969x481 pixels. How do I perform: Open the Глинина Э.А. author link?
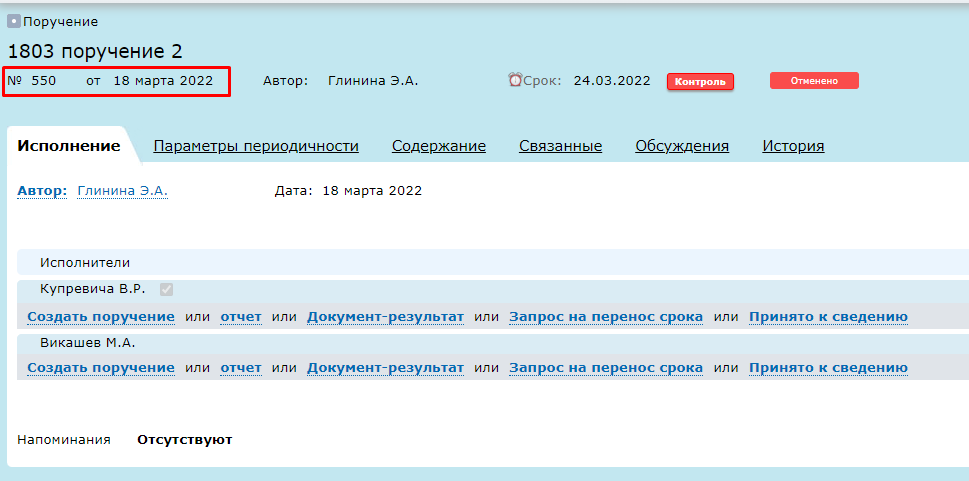coord(122,191)
